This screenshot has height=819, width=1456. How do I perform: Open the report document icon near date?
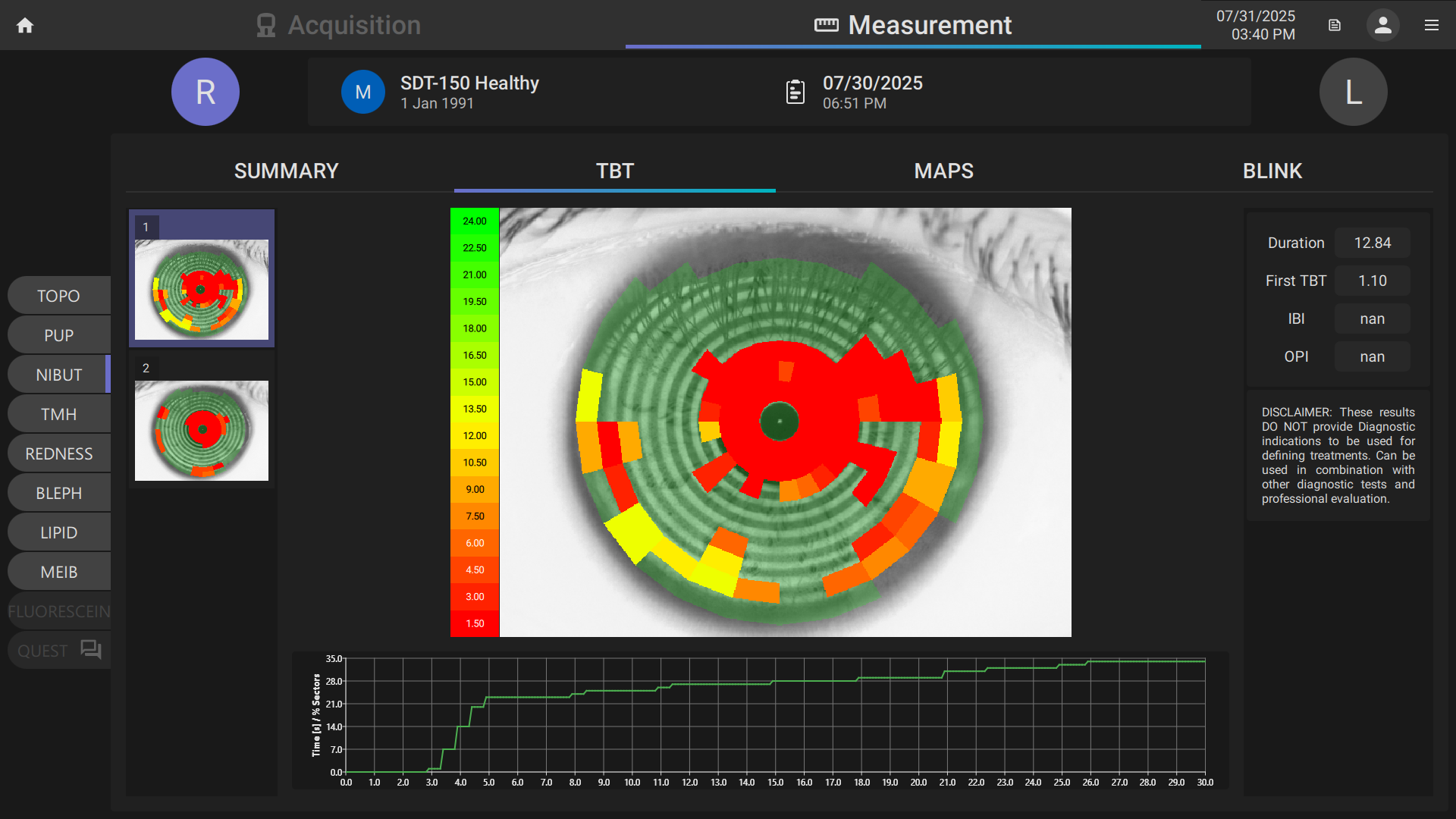[x=1335, y=26]
